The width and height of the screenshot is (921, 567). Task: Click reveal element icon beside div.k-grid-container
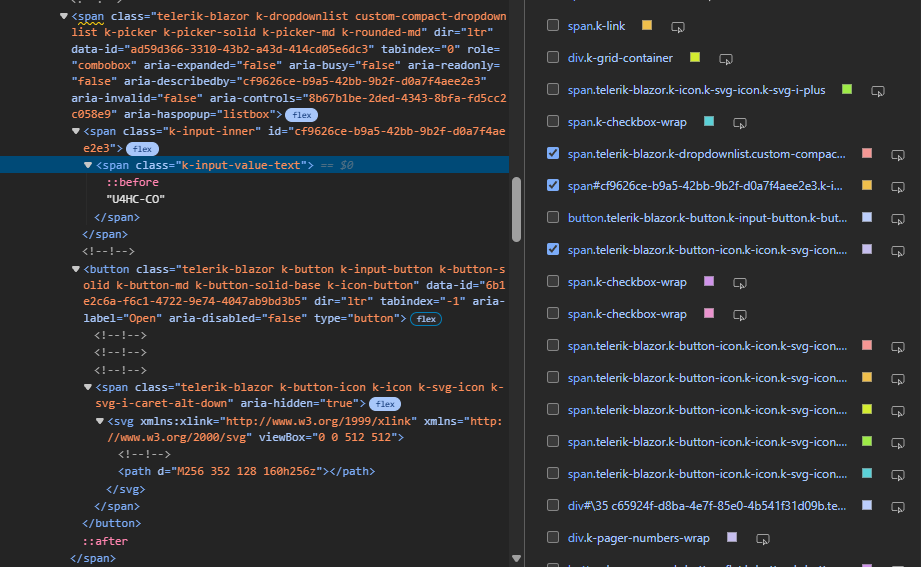pos(724,58)
